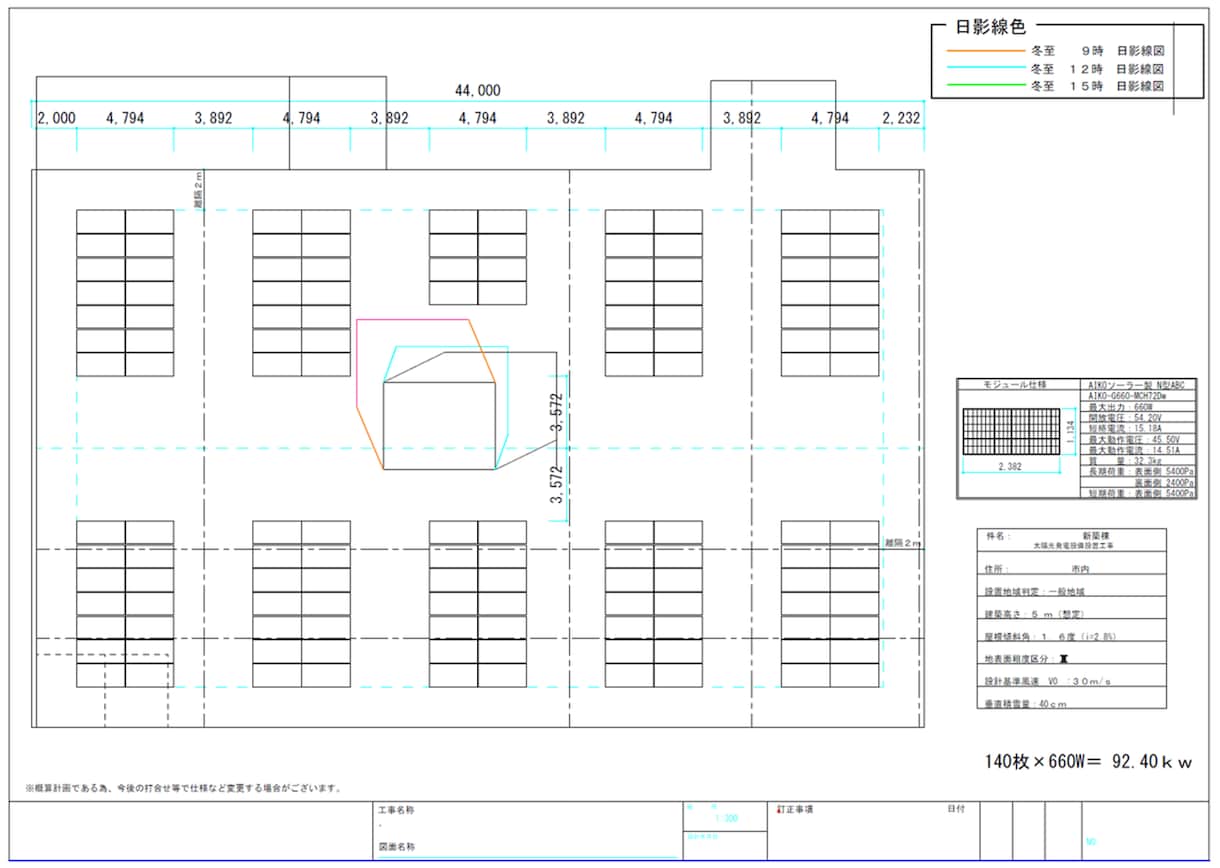Screen dimensions: 1220x868
Task: Click the shadow-casting rooftop box in the plan
Action: [439, 426]
